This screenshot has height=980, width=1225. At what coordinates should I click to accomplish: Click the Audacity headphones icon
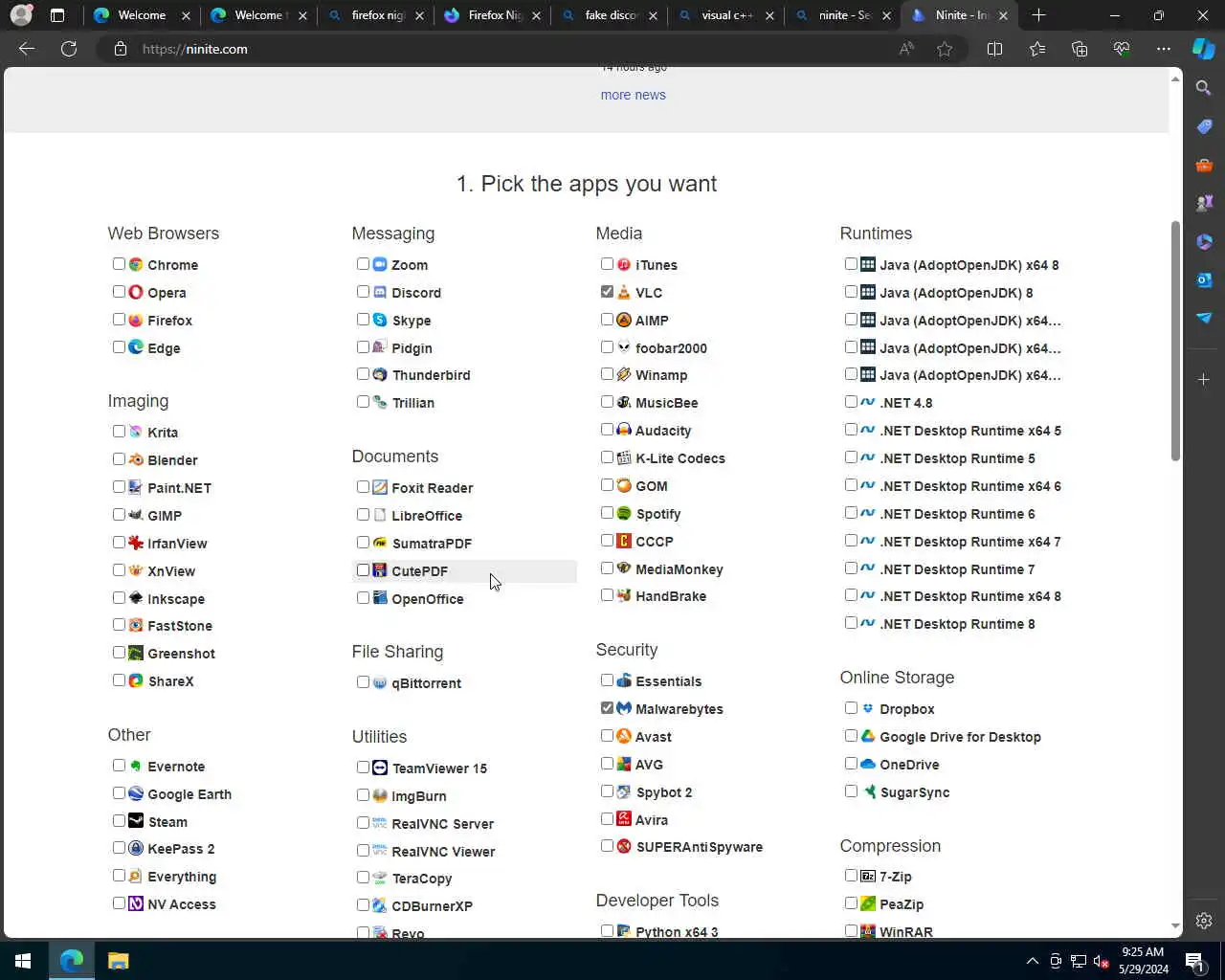(624, 430)
